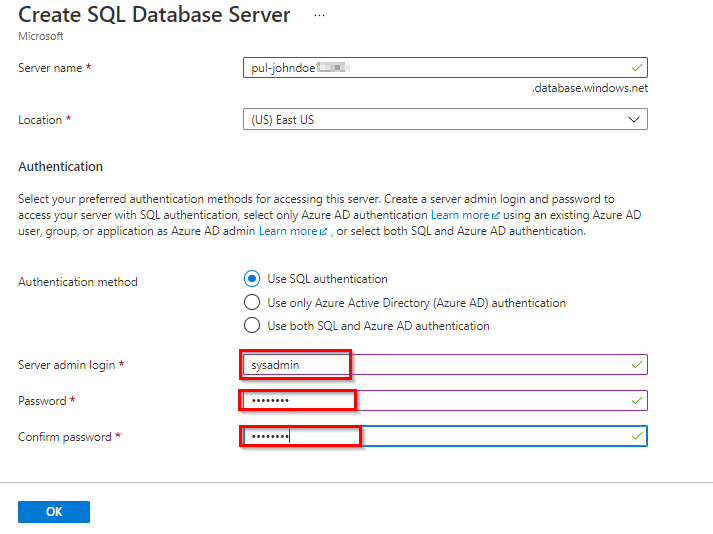The width and height of the screenshot is (713, 534).
Task: Click the Password input field
Action: [x=445, y=400]
